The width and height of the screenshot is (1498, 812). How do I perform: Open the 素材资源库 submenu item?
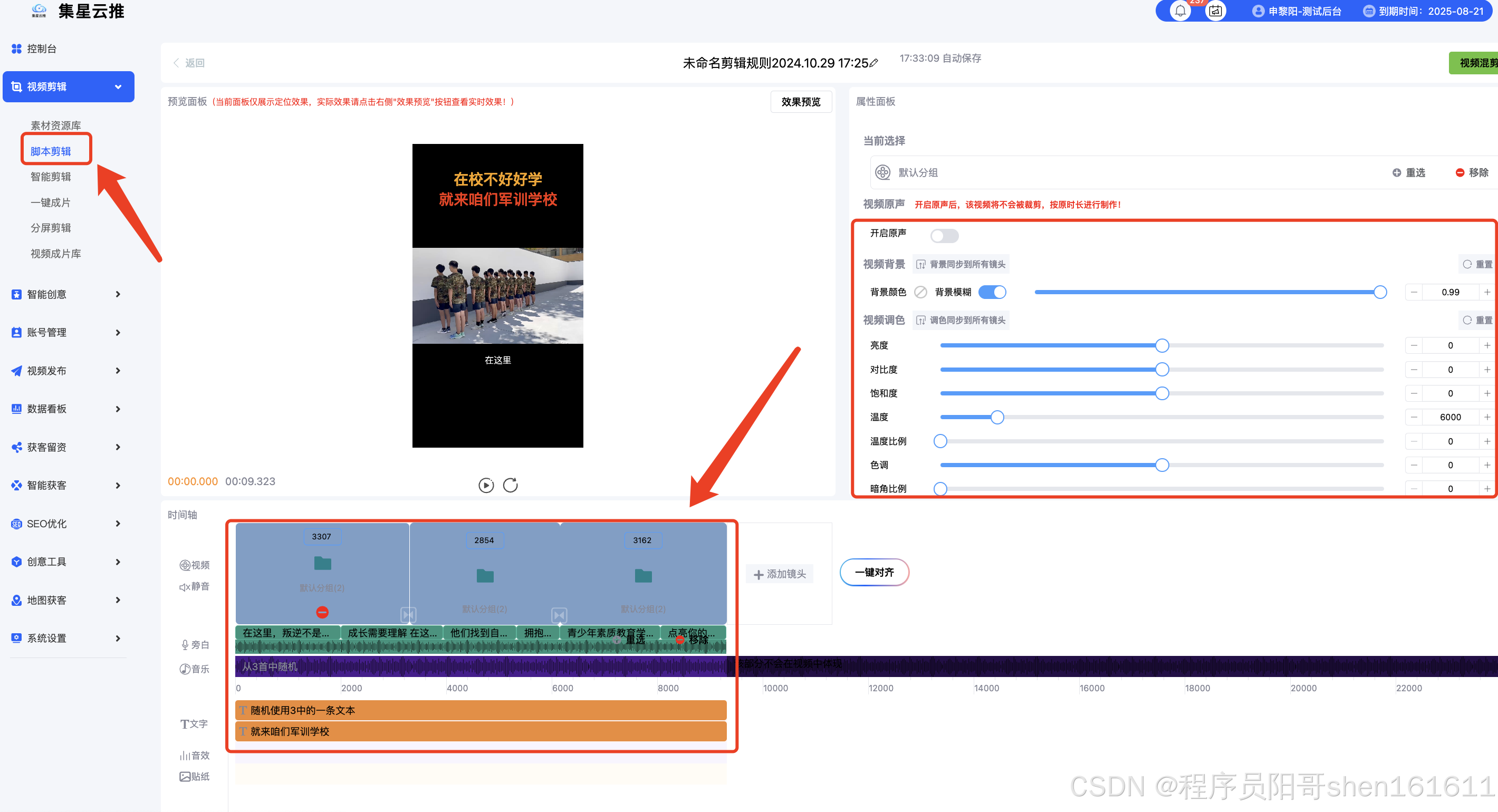coord(56,125)
